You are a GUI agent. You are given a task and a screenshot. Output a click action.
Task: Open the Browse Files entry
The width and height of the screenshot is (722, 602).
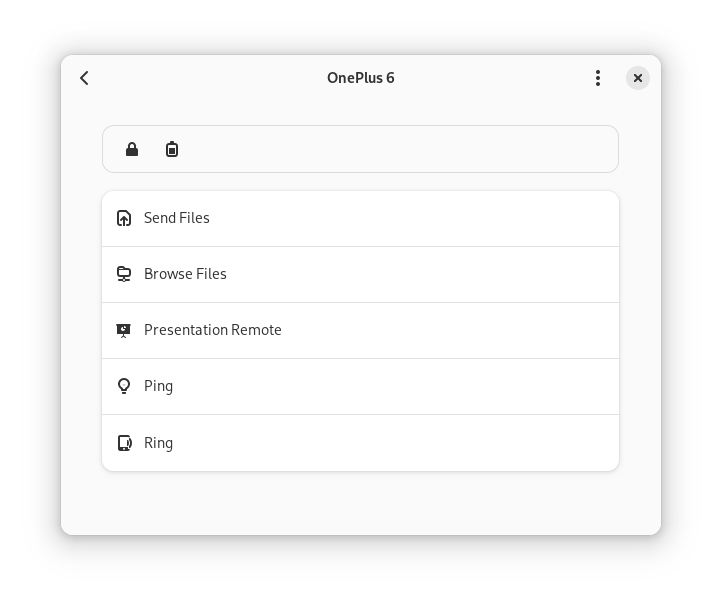185,274
